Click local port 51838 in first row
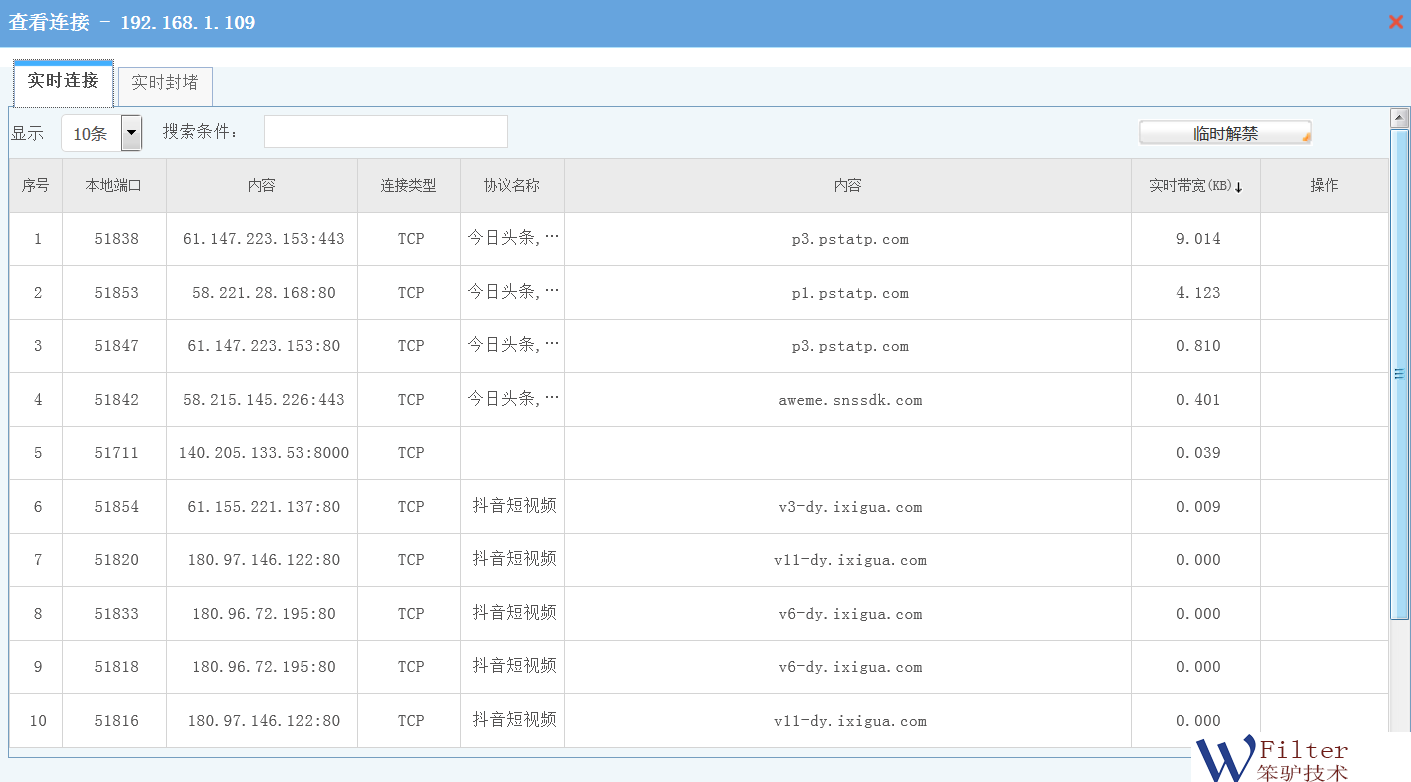Image resolution: width=1411 pixels, height=782 pixels. (117, 239)
